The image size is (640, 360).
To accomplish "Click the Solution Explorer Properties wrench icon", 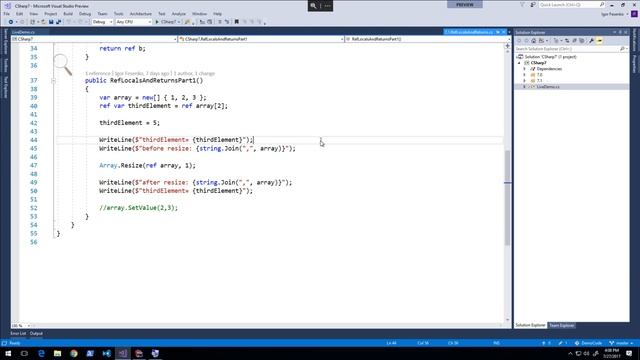I will [591, 41].
